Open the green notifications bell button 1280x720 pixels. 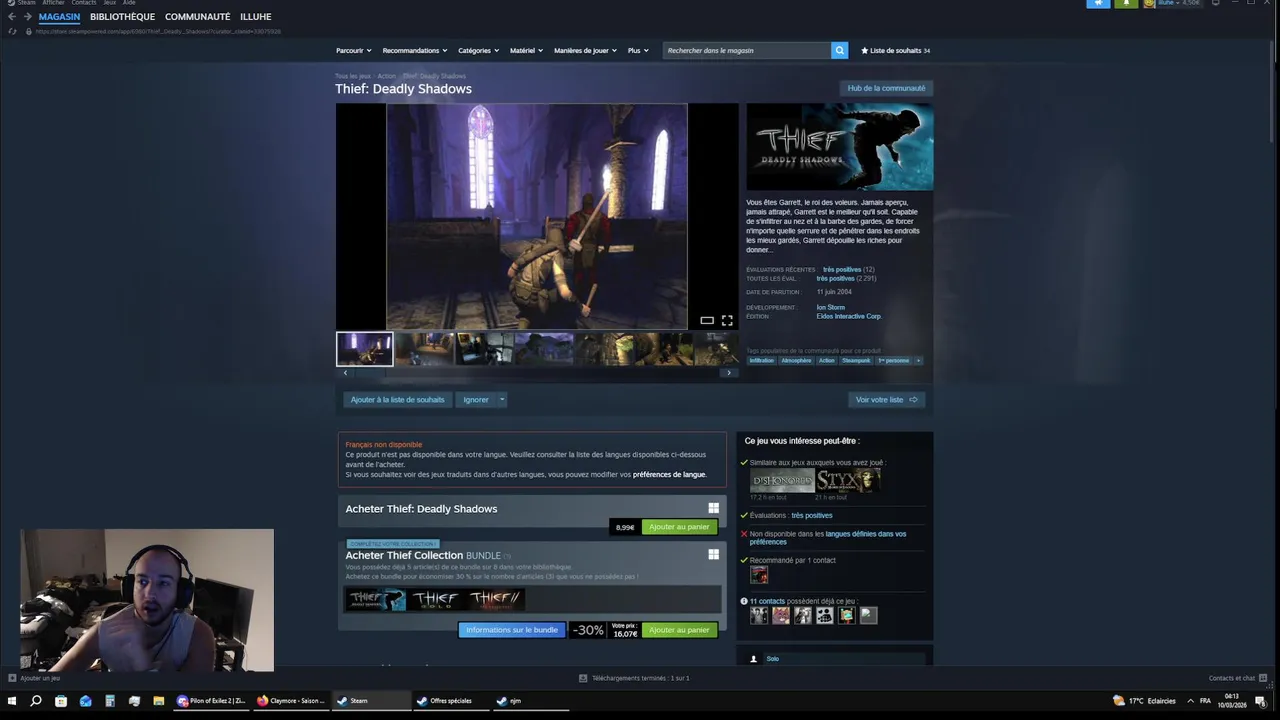pyautogui.click(x=1126, y=3)
